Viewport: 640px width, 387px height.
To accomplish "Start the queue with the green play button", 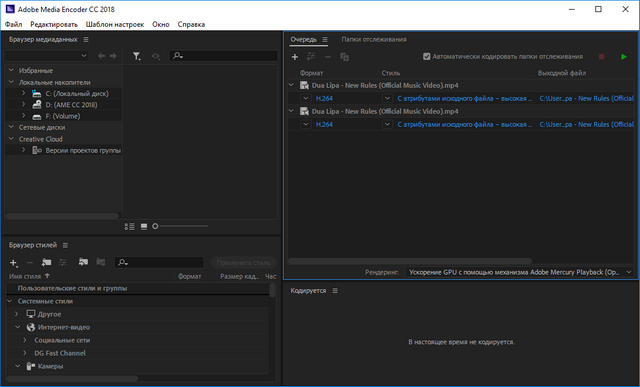I will 624,57.
